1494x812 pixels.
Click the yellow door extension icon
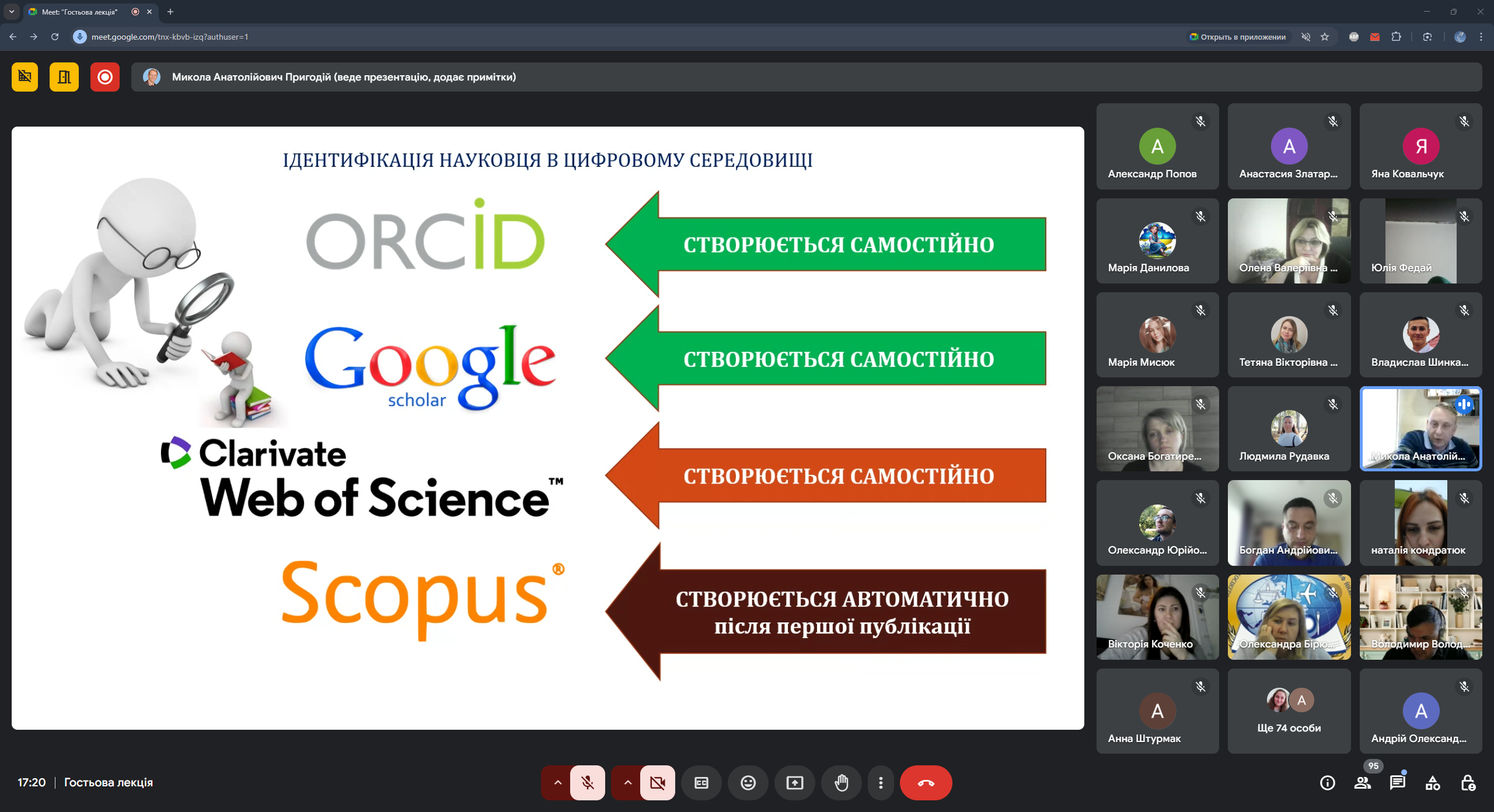click(x=64, y=77)
